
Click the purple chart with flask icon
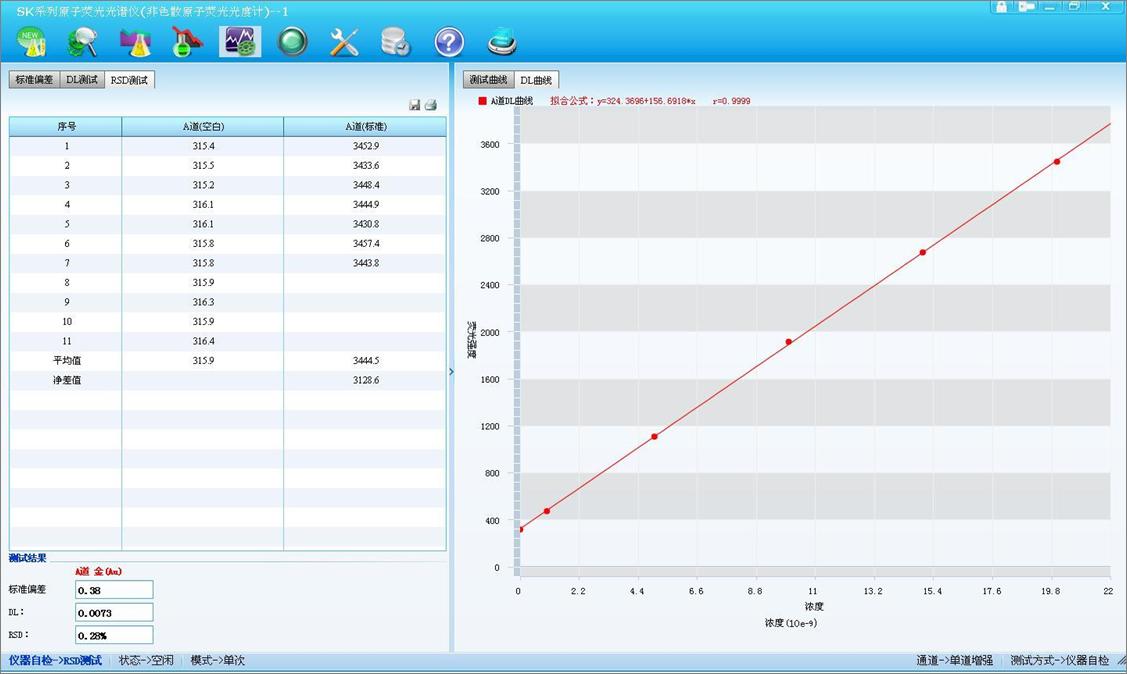[135, 42]
